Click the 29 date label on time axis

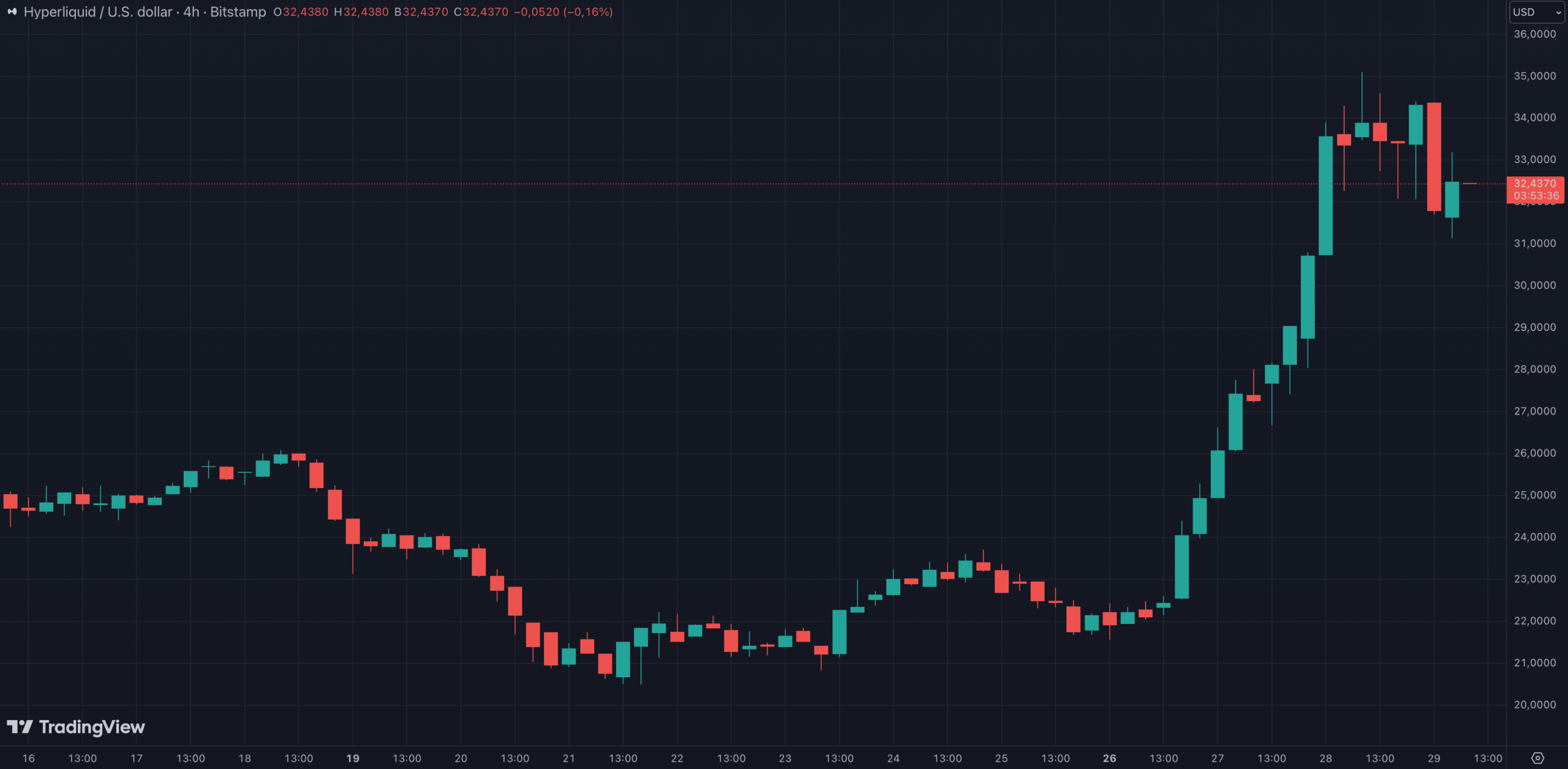pos(1434,758)
